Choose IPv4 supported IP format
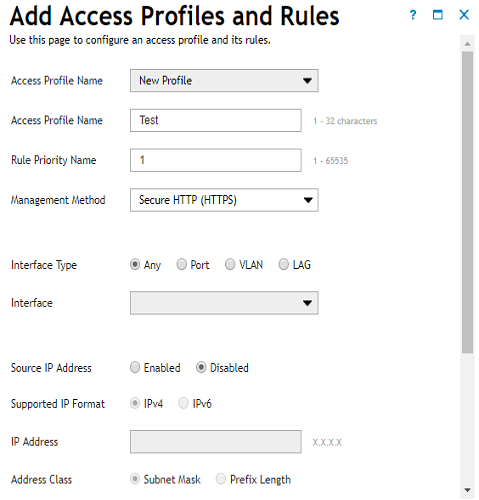Viewport: 479px width, 500px height. click(135, 404)
